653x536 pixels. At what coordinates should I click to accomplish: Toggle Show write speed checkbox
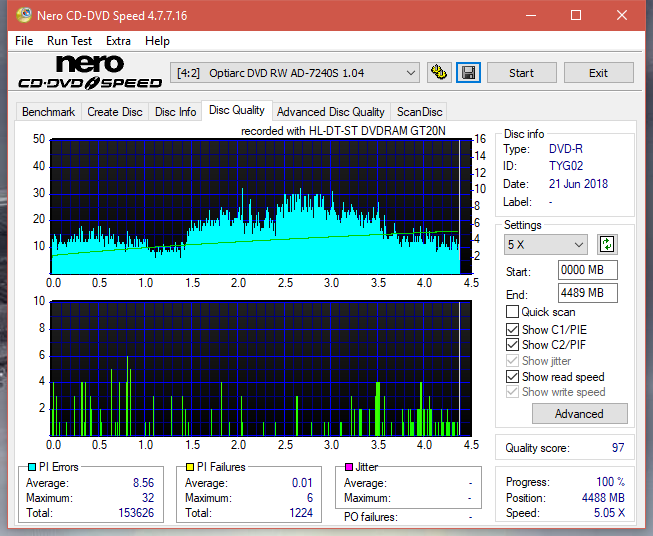[x=512, y=392]
